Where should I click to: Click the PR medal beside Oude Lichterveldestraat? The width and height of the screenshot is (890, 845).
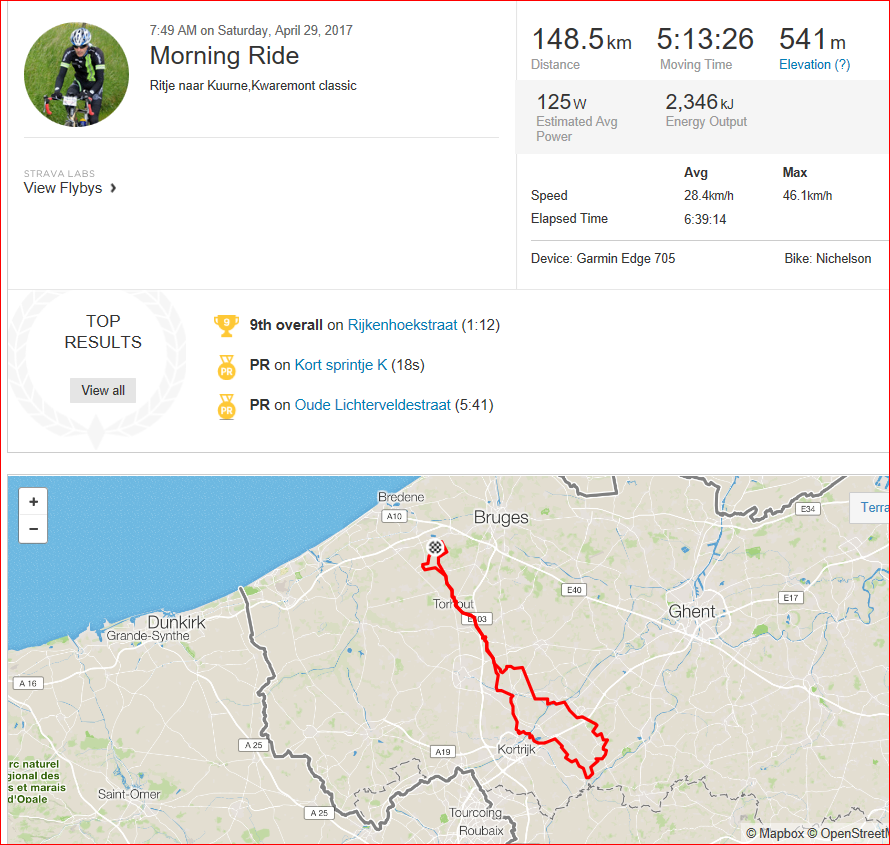point(226,406)
